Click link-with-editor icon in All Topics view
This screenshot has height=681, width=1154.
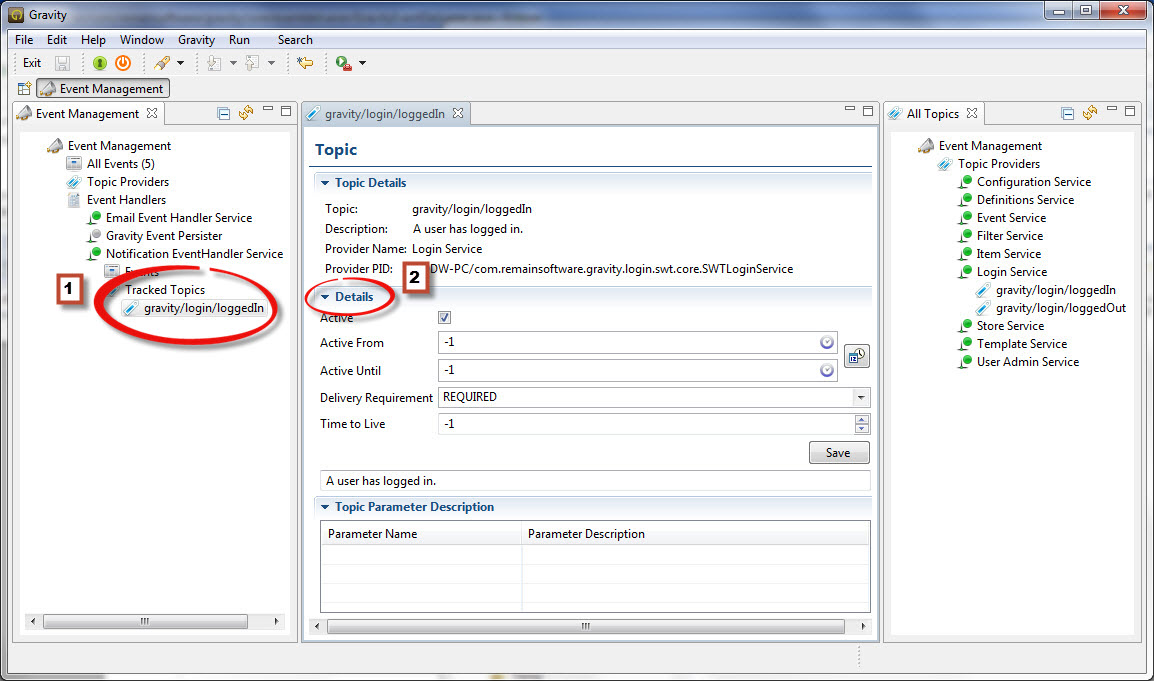tap(1090, 114)
